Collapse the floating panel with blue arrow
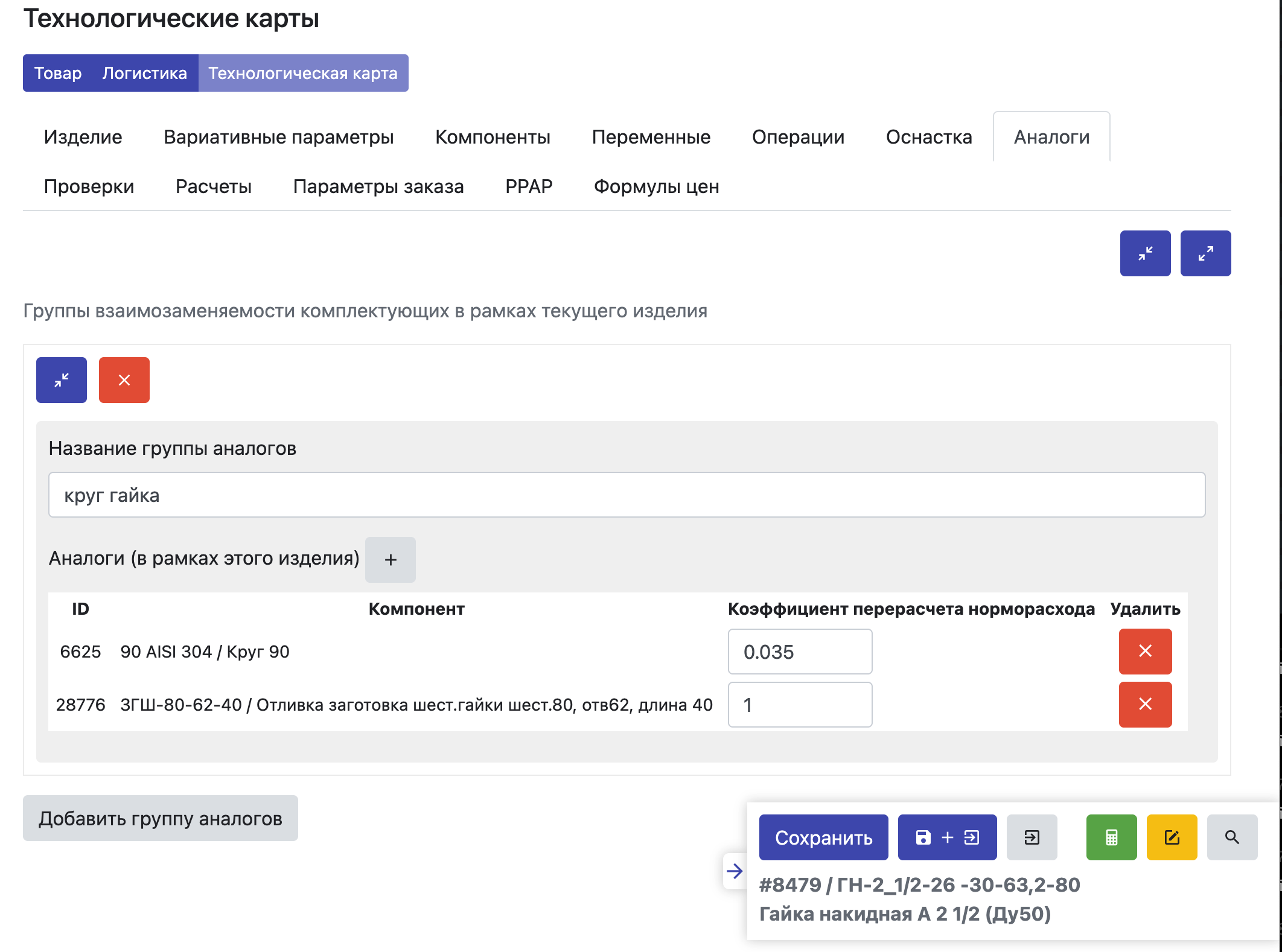Viewport: 1282px width, 952px height. [x=735, y=871]
